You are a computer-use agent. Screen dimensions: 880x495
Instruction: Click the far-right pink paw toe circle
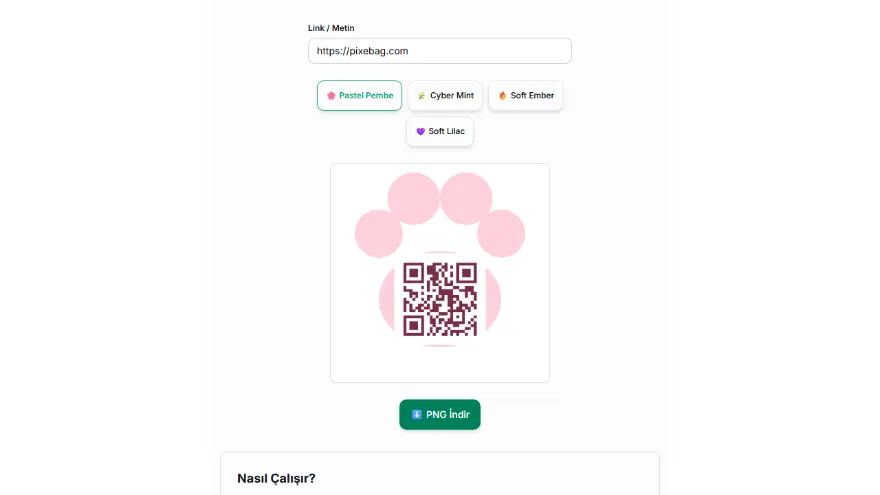[501, 233]
